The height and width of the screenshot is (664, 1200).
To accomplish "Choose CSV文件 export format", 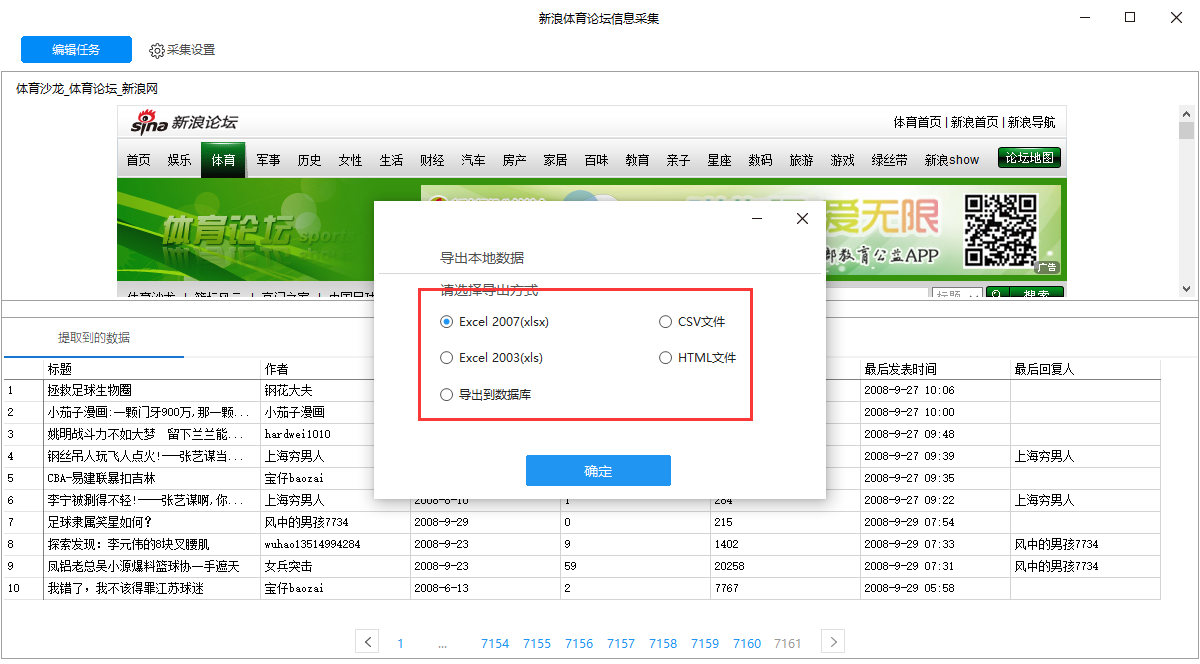I will 693,322.
